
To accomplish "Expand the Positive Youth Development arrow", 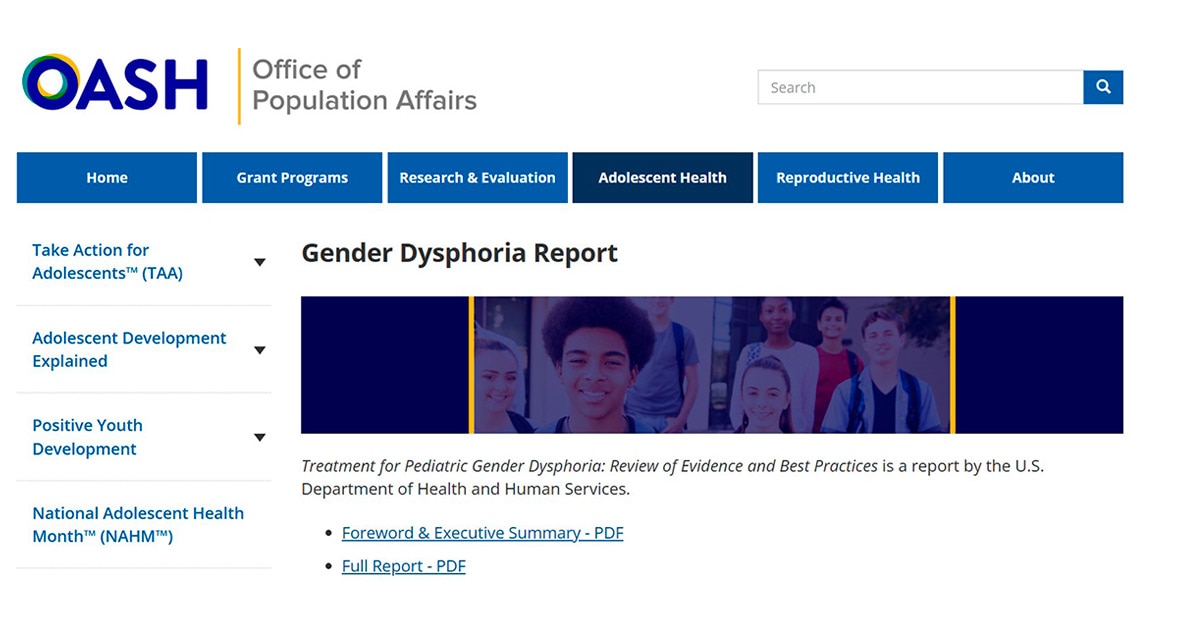I will (259, 437).
